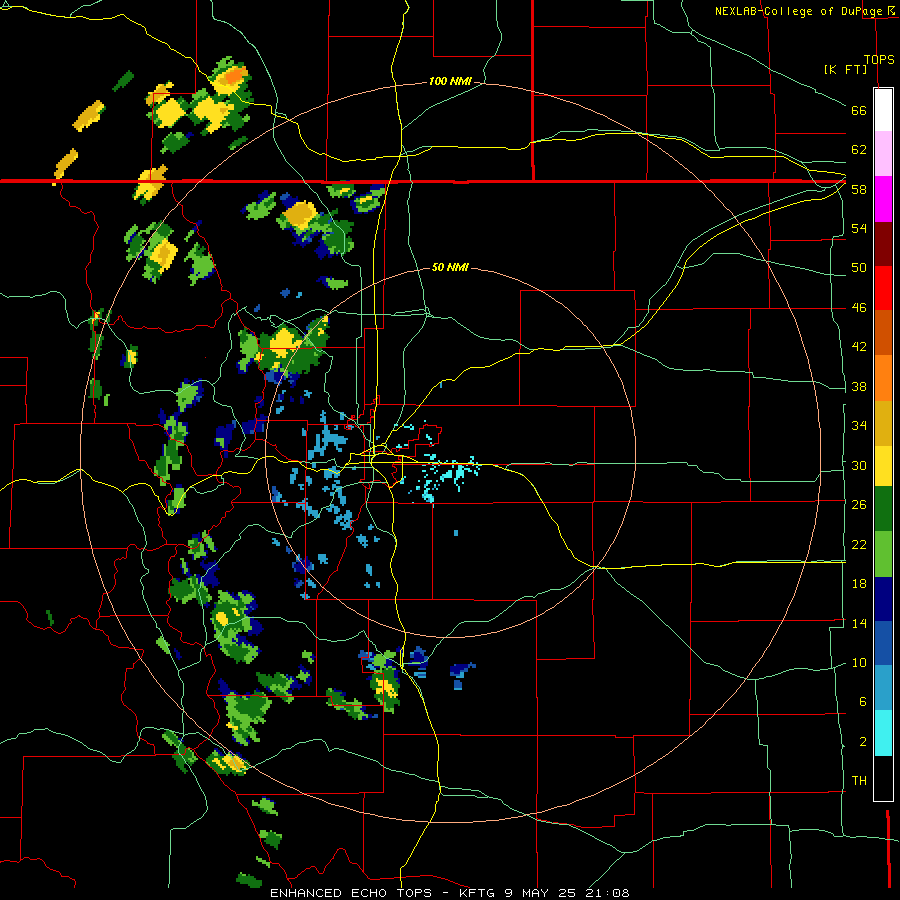
Task: Select the bright red legend swatch near 46
Action: click(883, 288)
